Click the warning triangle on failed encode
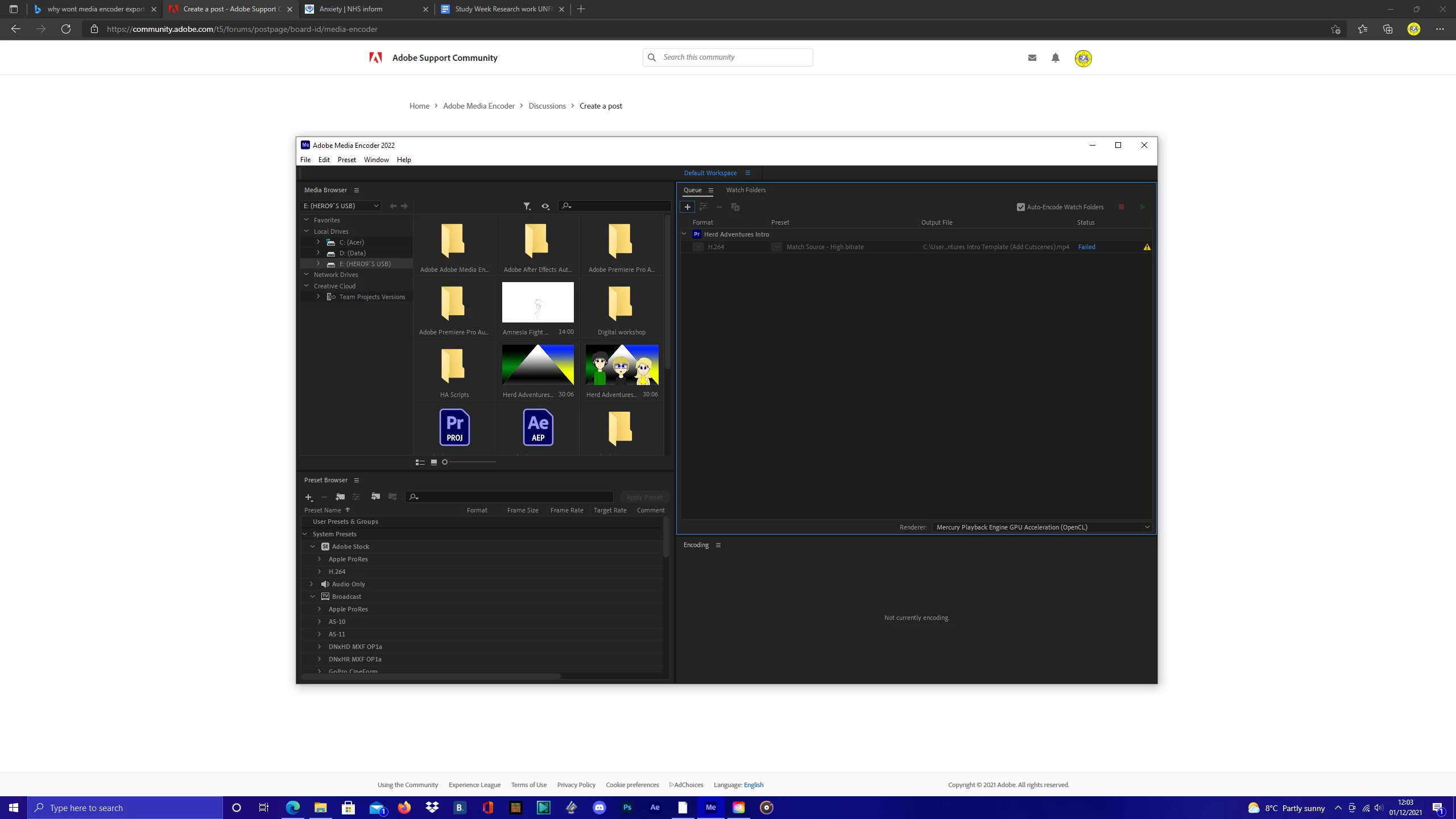The height and width of the screenshot is (819, 1456). (1147, 247)
